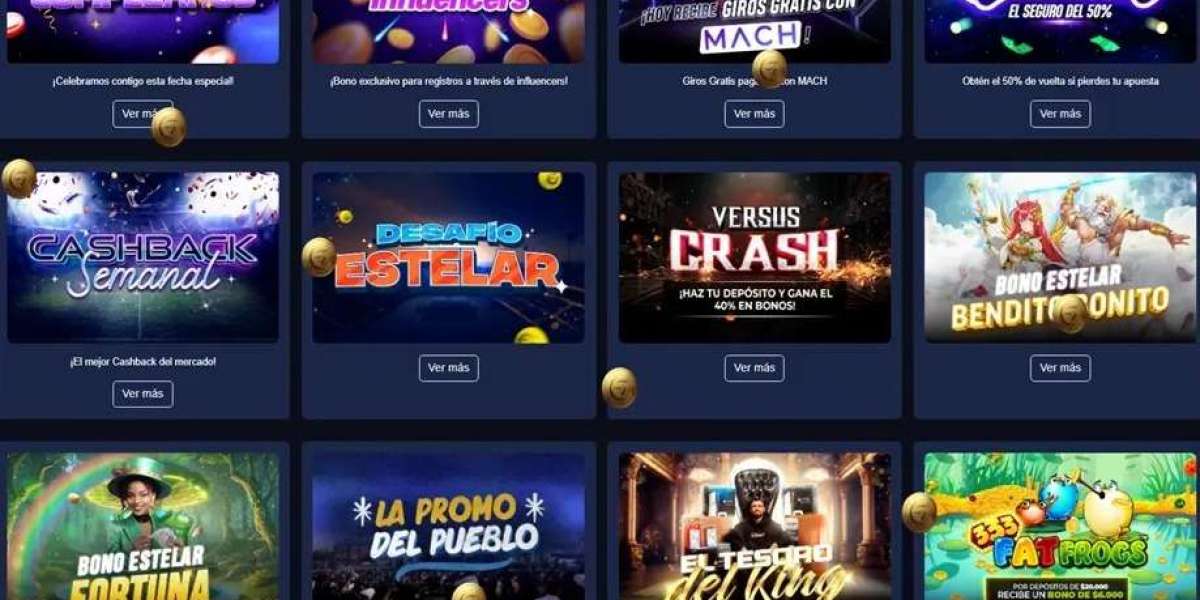The width and height of the screenshot is (1200, 600).
Task: Click Ver más under Versus Crash
Action: (x=754, y=368)
